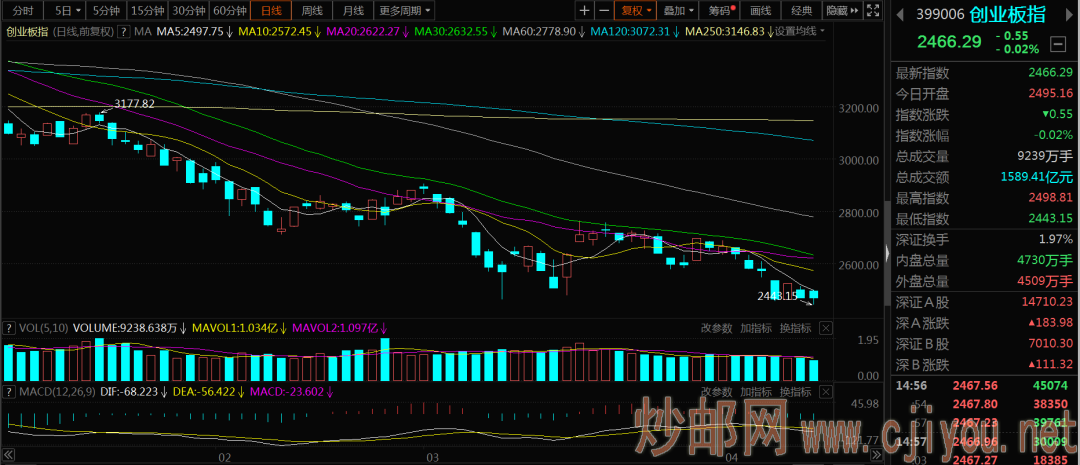This screenshot has height=465, width=1080.
Task: Click the 总成交额 value 1589.41亿元
Action: (1038, 177)
